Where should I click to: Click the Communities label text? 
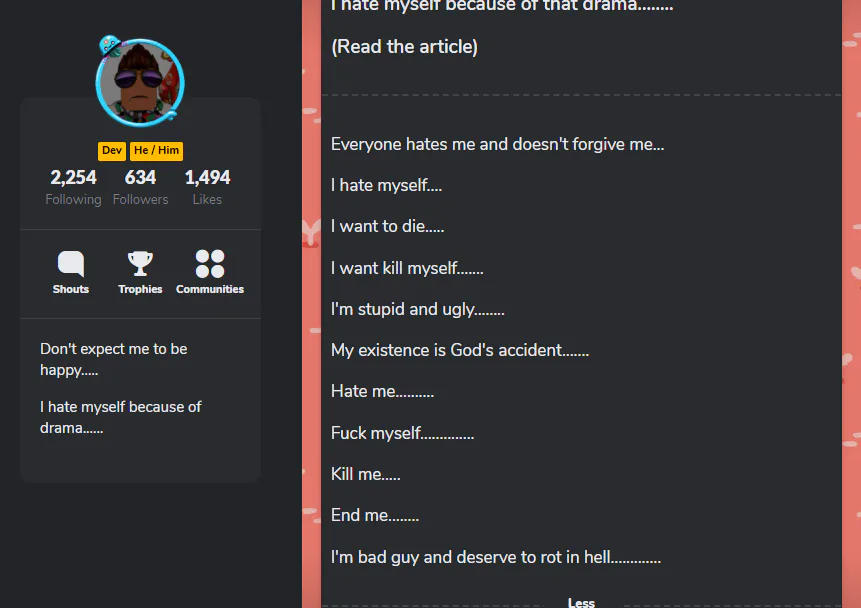[x=210, y=289]
